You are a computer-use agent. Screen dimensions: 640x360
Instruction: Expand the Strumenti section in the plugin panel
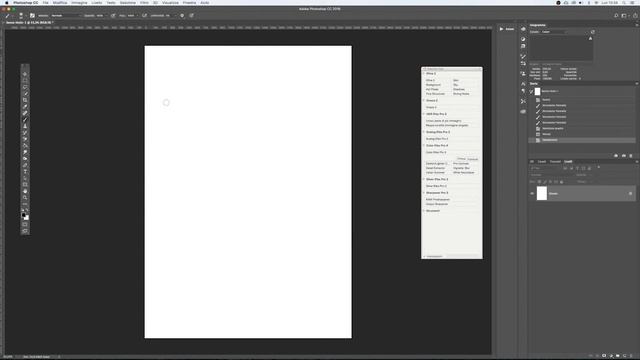[424, 211]
